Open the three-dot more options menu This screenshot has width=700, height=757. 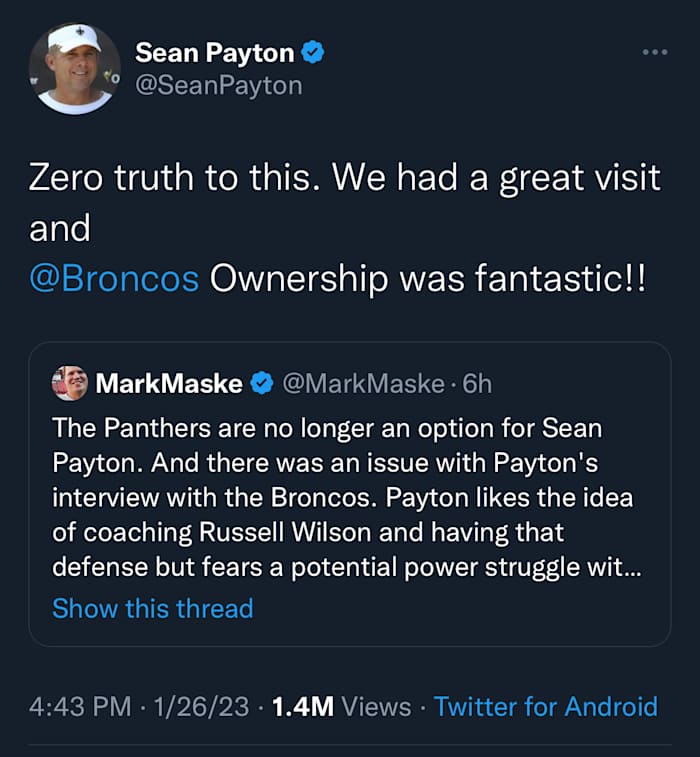pyautogui.click(x=655, y=52)
